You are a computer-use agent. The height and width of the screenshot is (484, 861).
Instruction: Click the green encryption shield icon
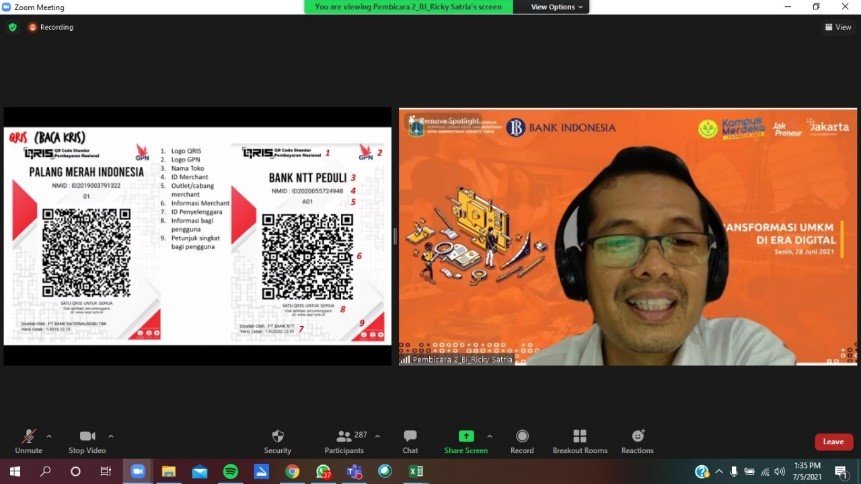(x=13, y=27)
